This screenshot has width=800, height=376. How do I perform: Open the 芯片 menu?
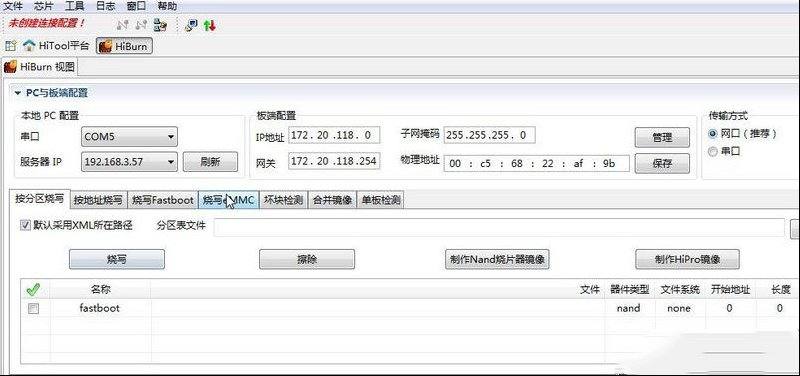click(44, 6)
